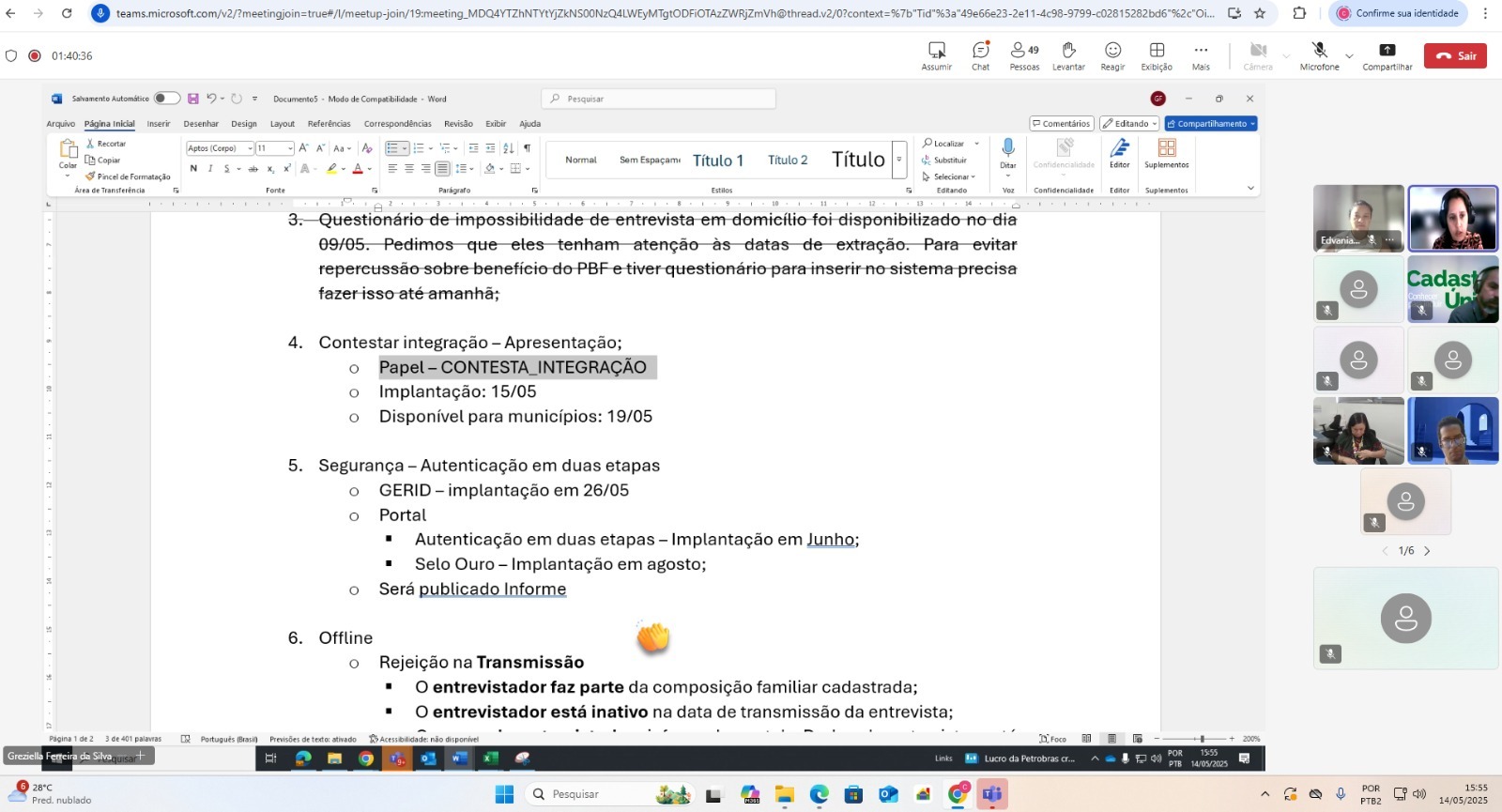The width and height of the screenshot is (1502, 812).
Task: Go to next page of participant videos
Action: coord(1427,551)
